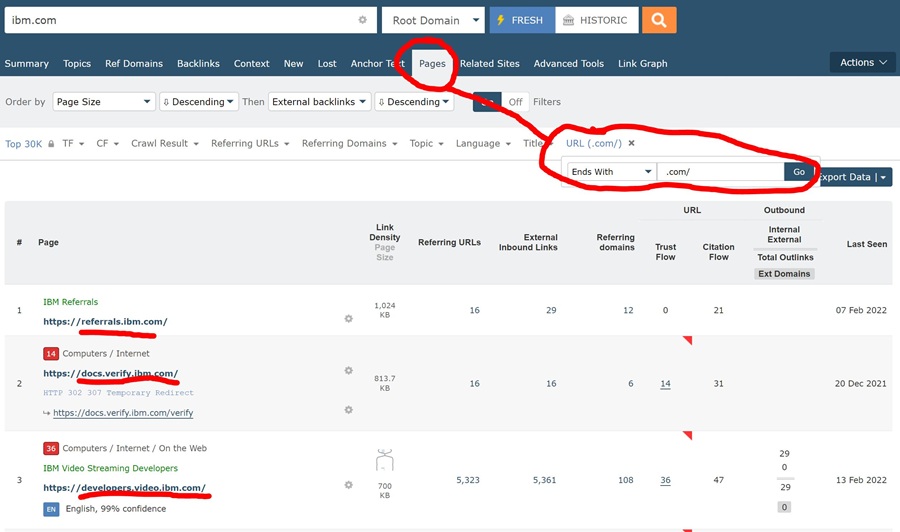Click the red 36 Trust Flow topic badge
This screenshot has width=900, height=532.
51,448
